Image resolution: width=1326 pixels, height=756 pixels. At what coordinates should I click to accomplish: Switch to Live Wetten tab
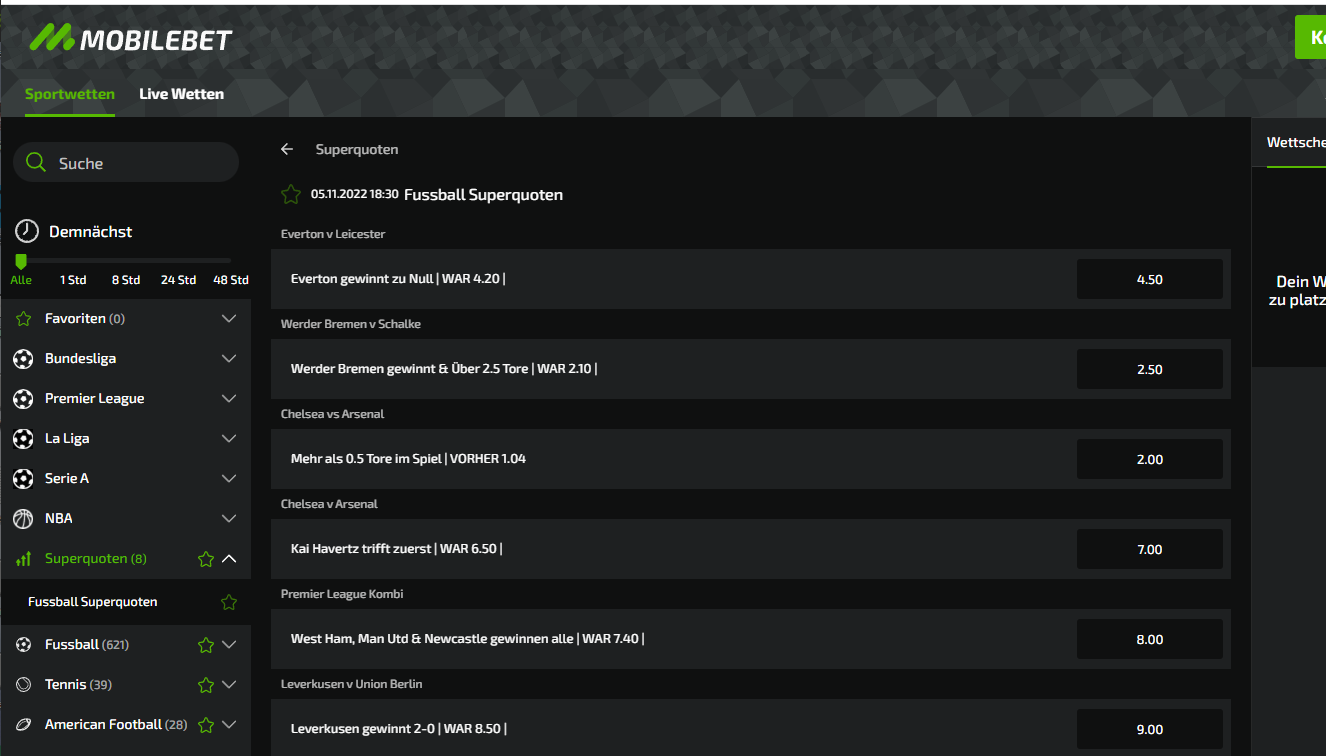tap(181, 94)
